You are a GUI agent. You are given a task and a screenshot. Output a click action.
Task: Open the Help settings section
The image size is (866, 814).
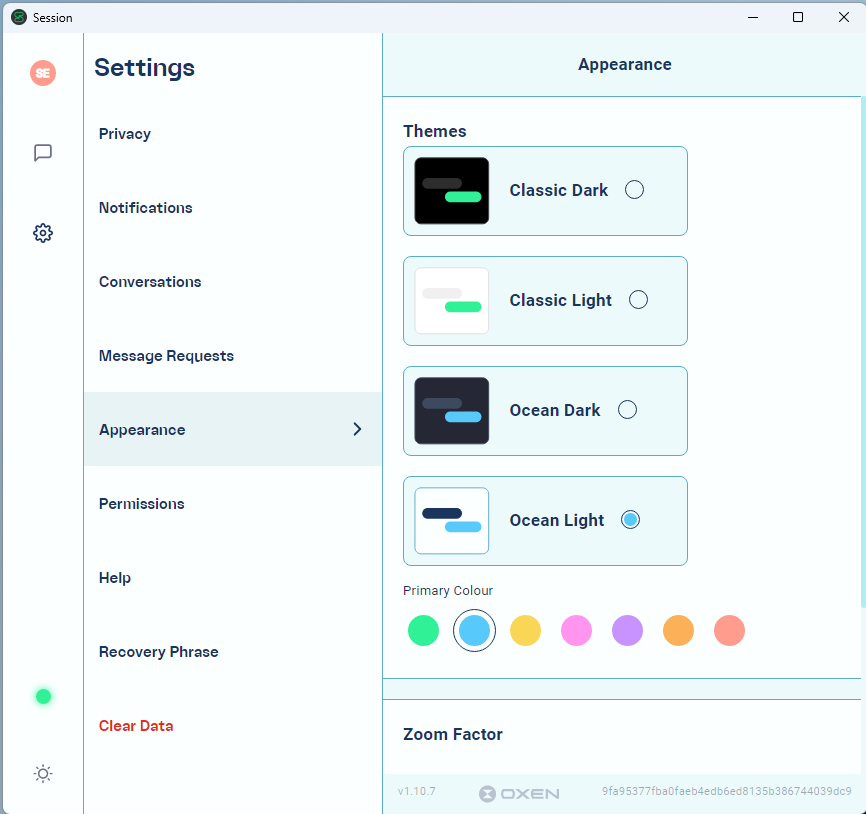(233, 578)
